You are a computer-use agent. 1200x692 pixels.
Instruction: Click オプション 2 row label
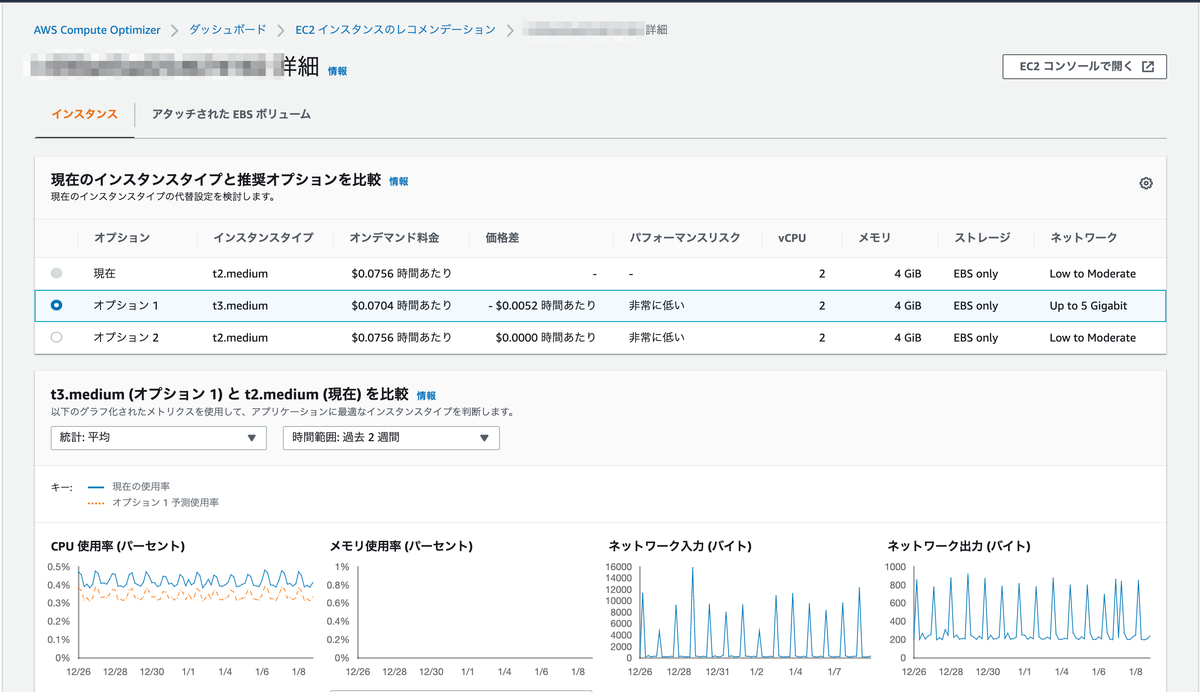coord(126,338)
